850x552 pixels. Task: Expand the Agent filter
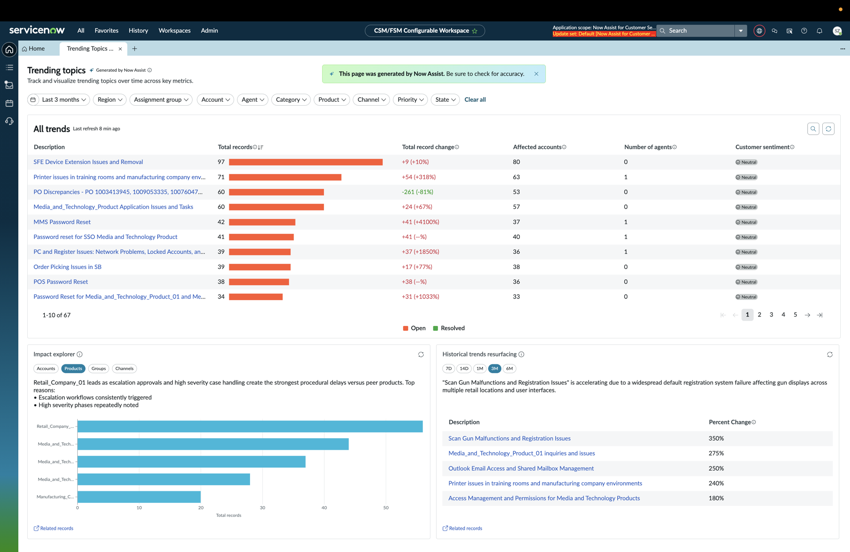253,100
